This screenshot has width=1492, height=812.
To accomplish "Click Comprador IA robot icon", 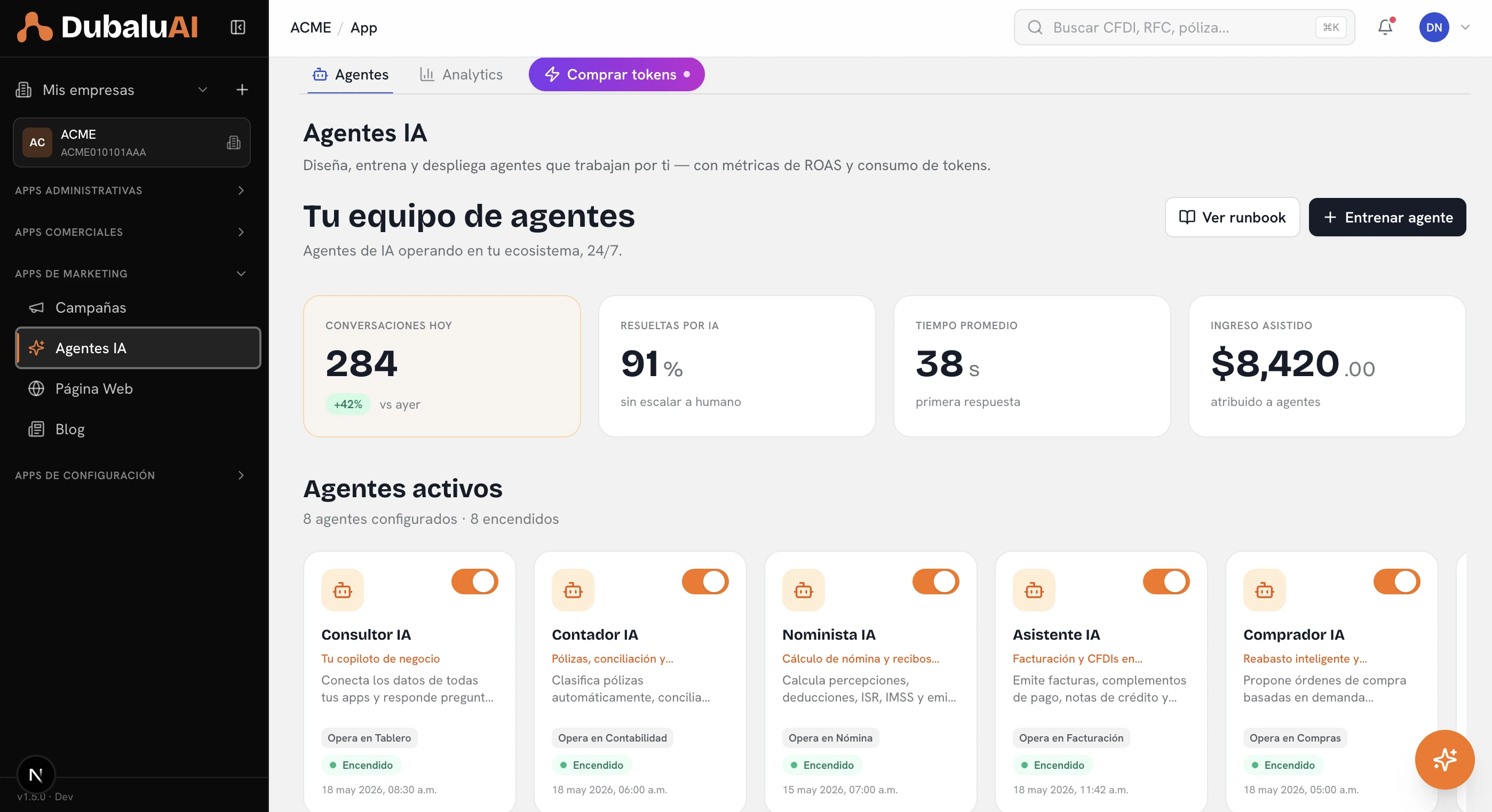I will tap(1264, 590).
